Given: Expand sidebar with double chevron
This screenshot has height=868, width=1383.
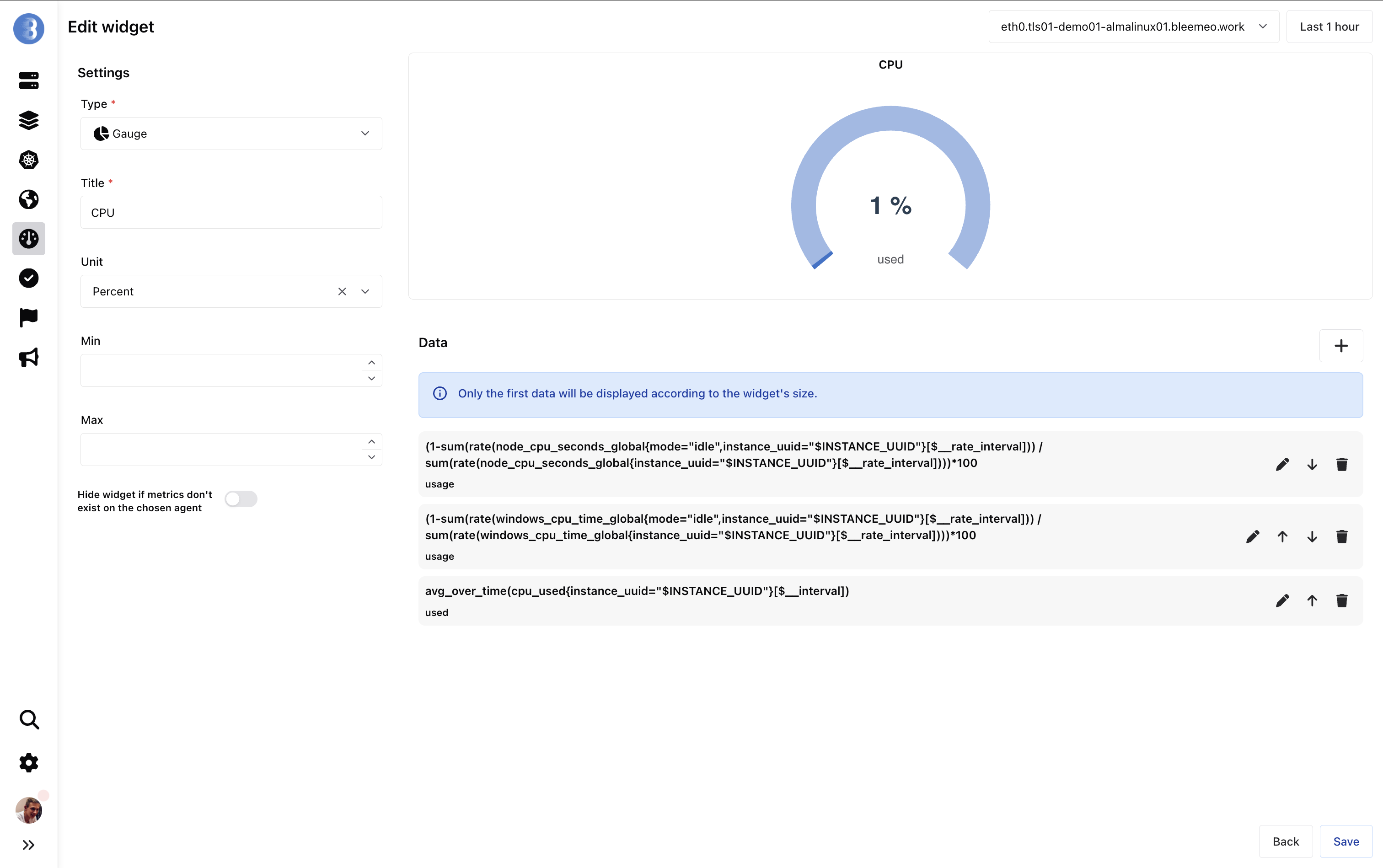Looking at the screenshot, I should pyautogui.click(x=29, y=845).
